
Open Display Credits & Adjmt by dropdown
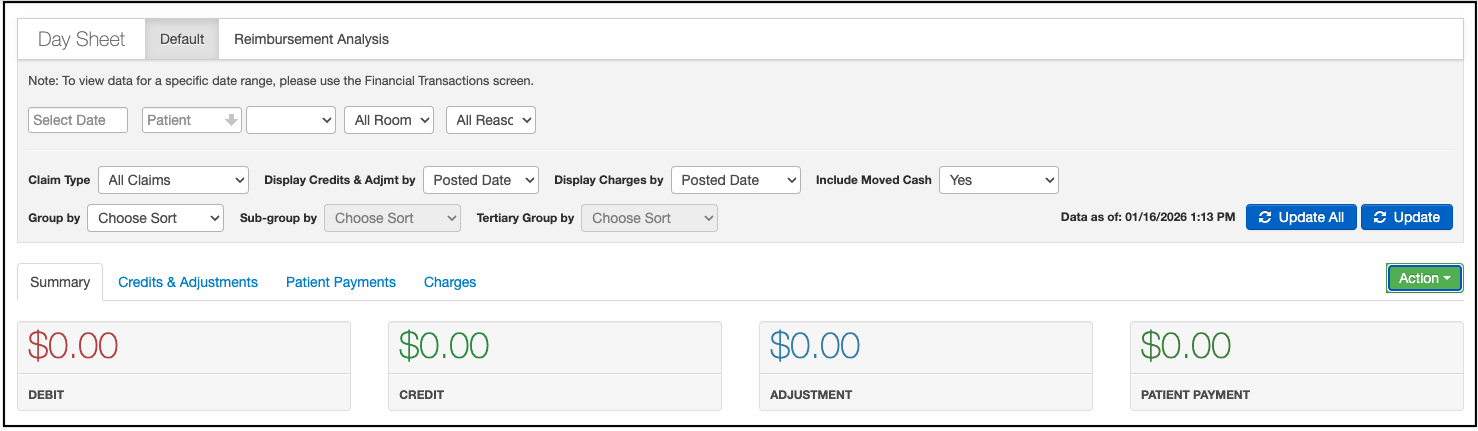[481, 180]
